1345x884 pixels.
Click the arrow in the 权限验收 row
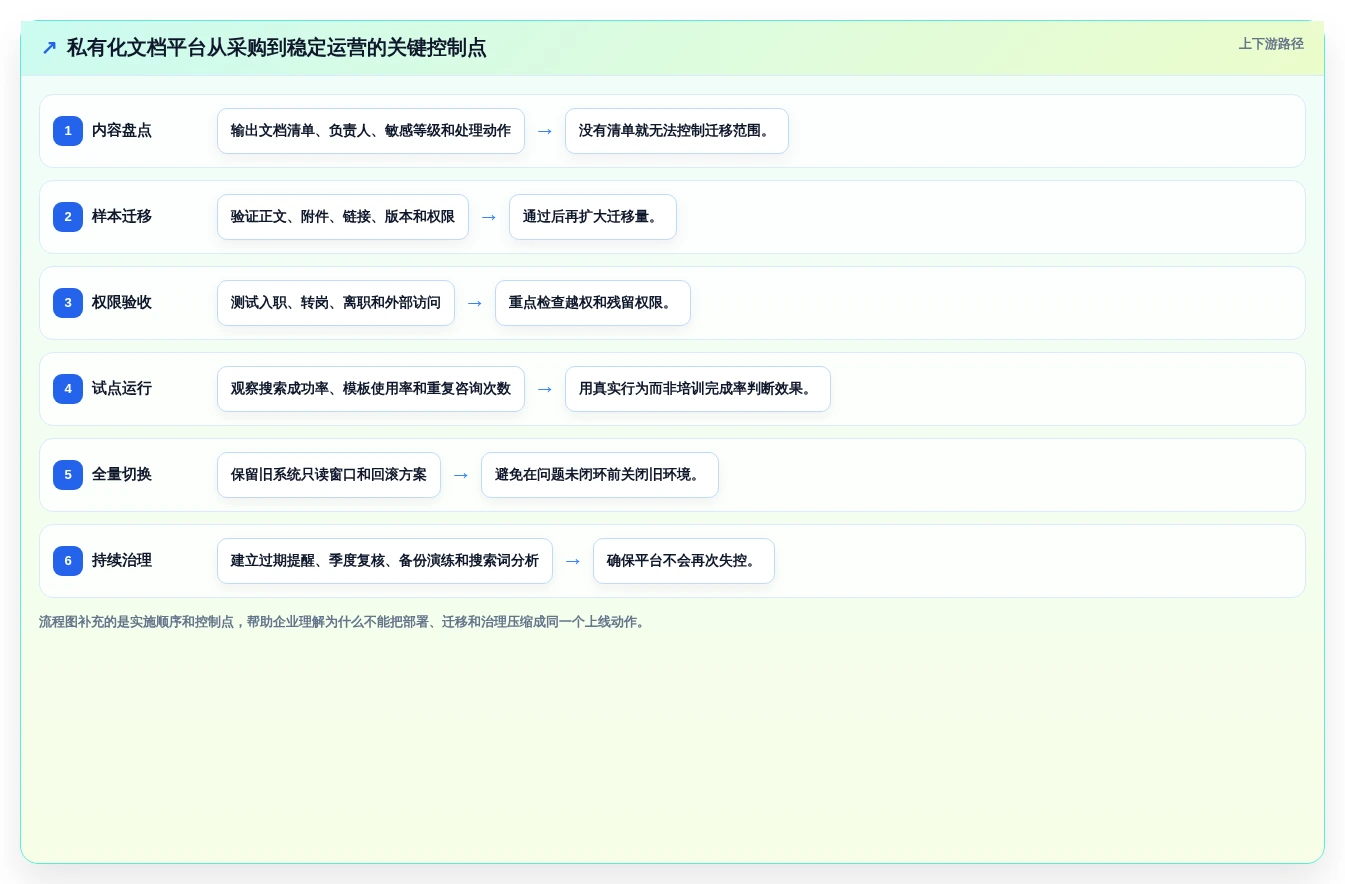(475, 303)
